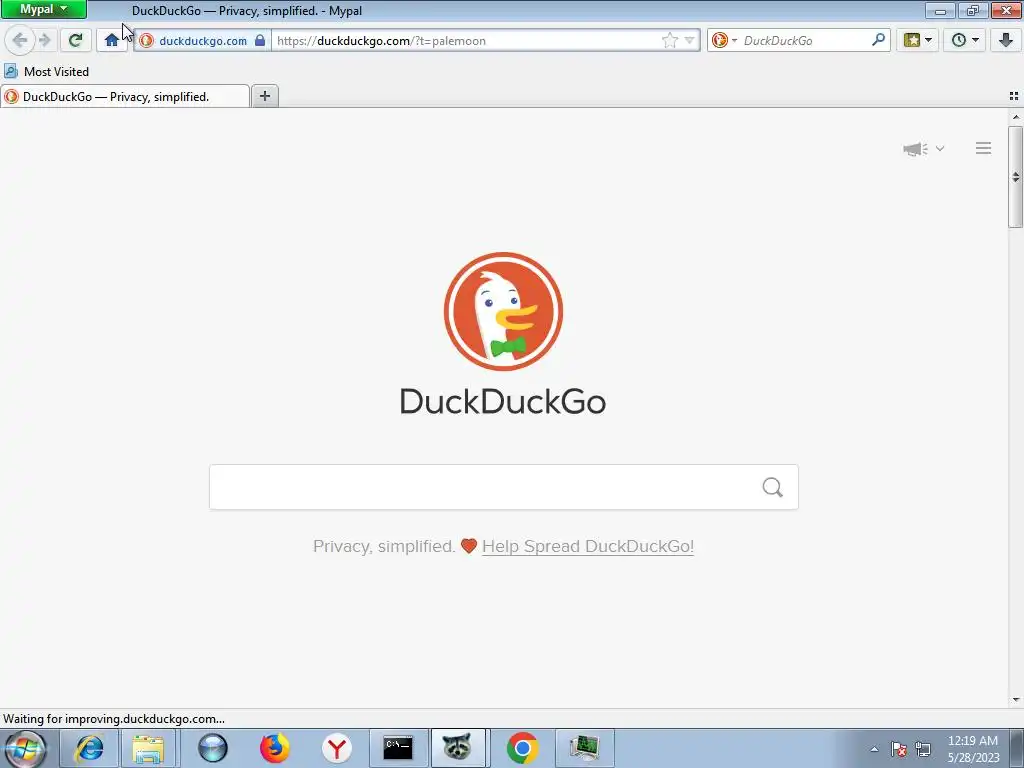Open the downloads arrow button
Image resolution: width=1024 pixels, height=768 pixels.
click(1006, 40)
